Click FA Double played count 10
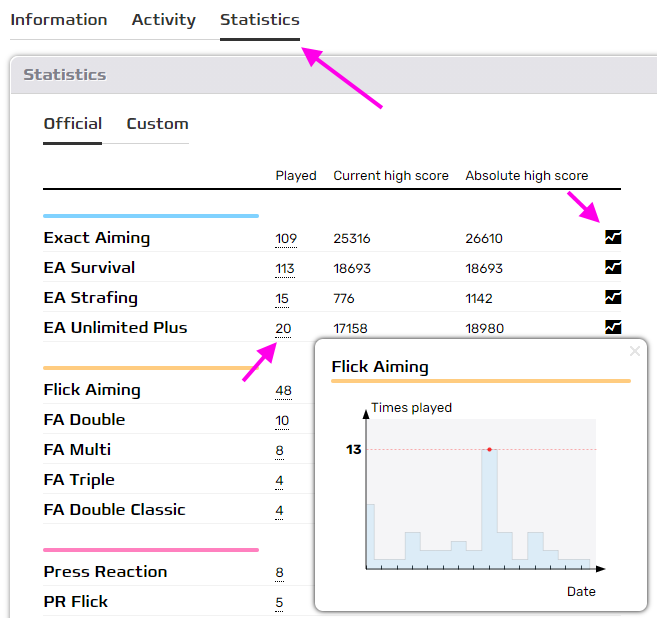The height and width of the screenshot is (618, 657). (283, 421)
